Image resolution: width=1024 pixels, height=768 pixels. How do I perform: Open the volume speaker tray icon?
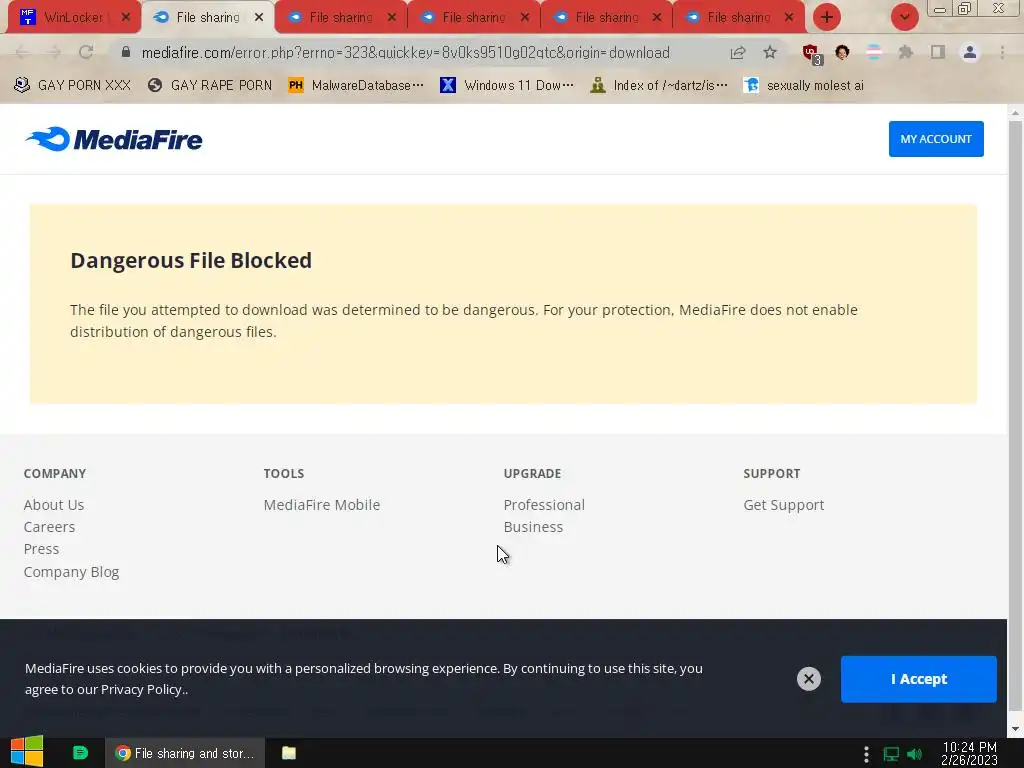915,754
